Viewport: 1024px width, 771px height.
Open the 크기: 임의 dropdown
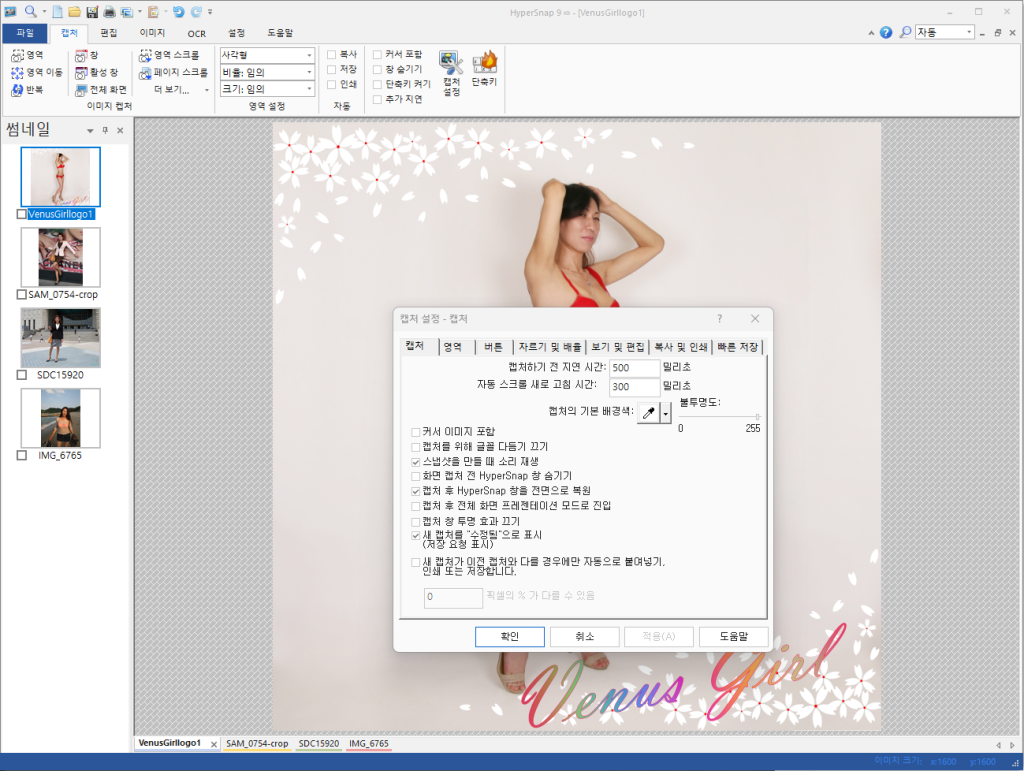click(309, 89)
